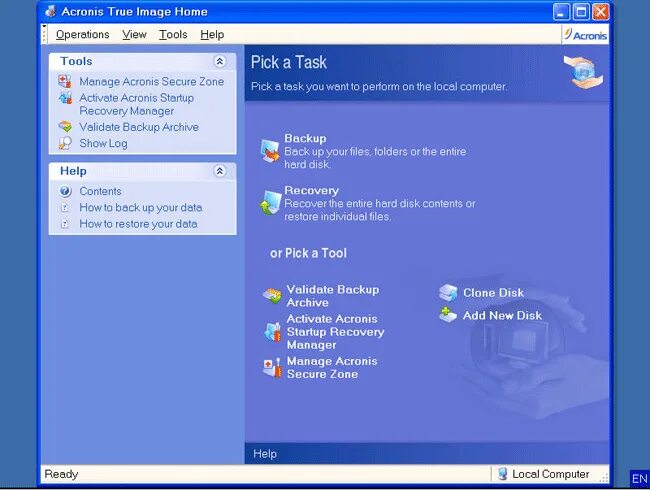Viewport: 650px width, 490px height.
Task: Click Manage Acronis Secure Zone main pane icon
Action: (272, 368)
